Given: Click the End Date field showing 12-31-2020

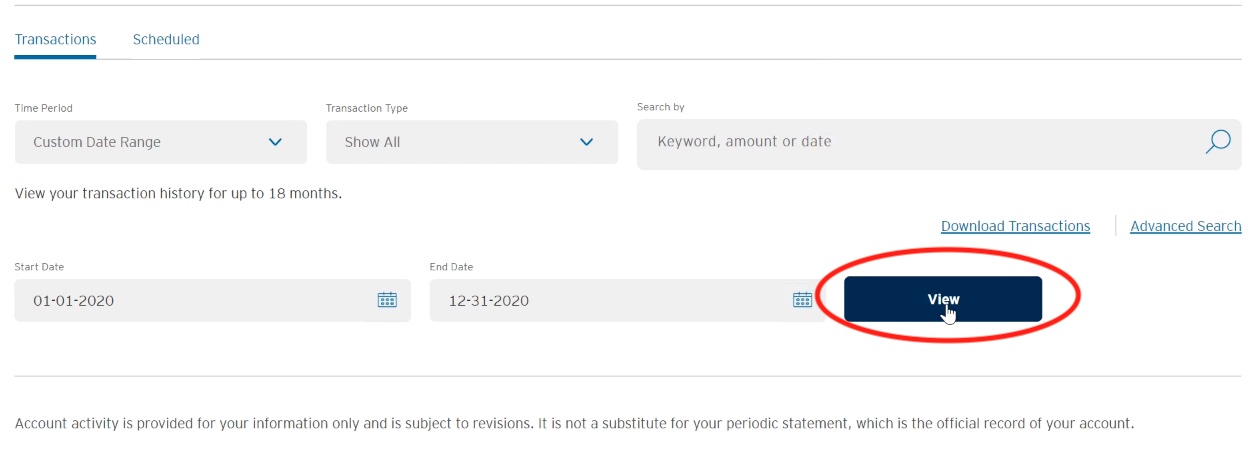Looking at the screenshot, I should click(628, 300).
